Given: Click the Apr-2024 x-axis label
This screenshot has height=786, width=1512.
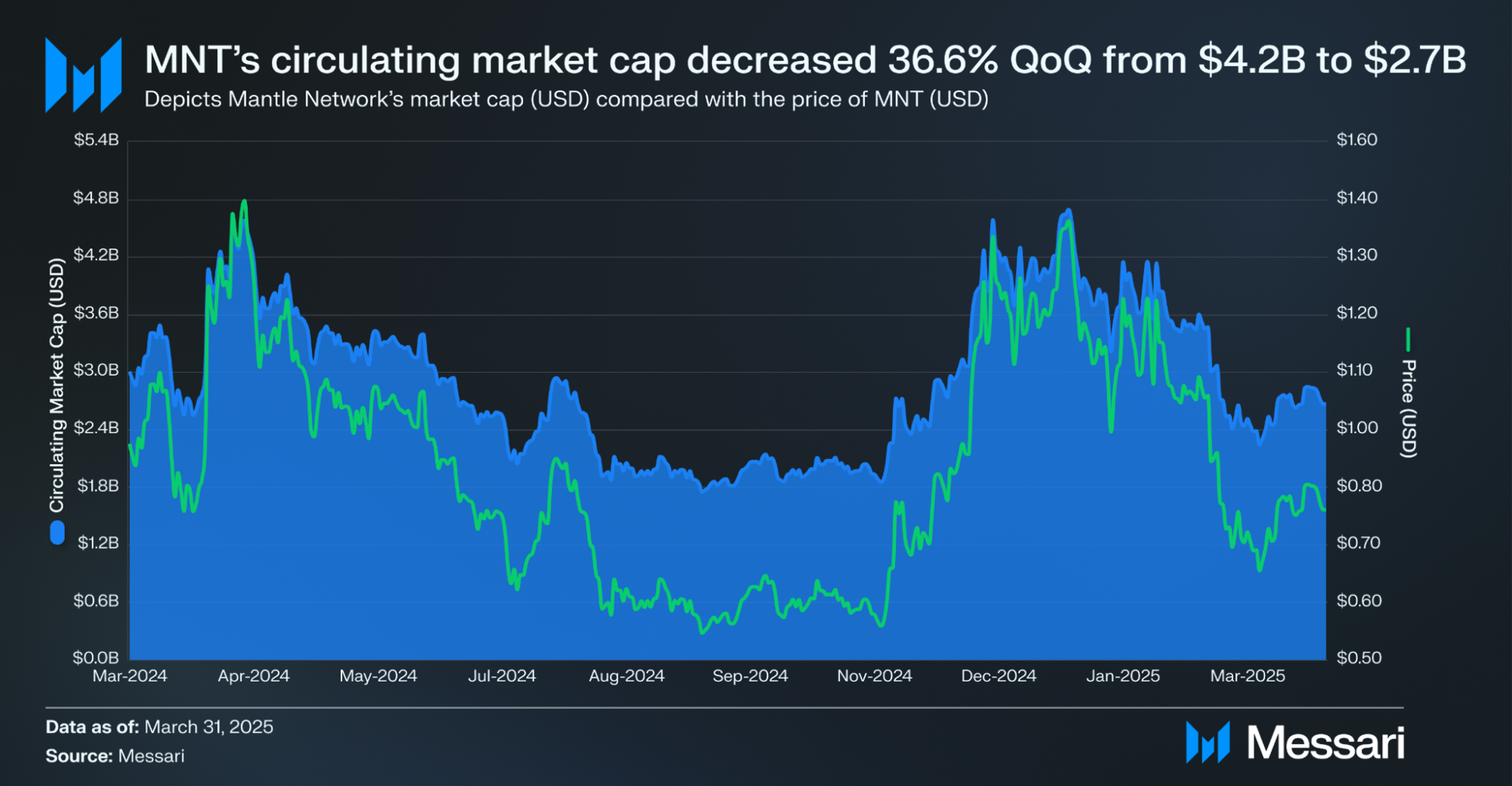Looking at the screenshot, I should [253, 676].
